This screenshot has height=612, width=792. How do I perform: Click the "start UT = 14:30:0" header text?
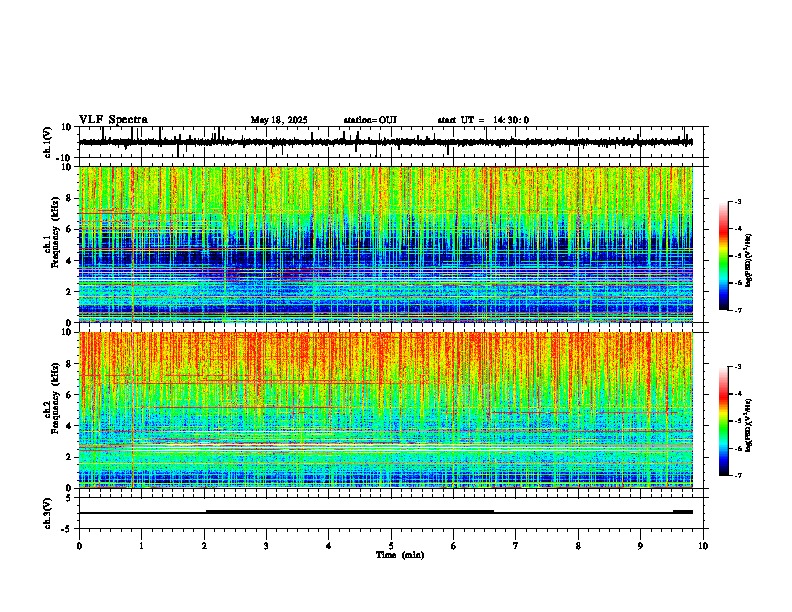(x=483, y=120)
